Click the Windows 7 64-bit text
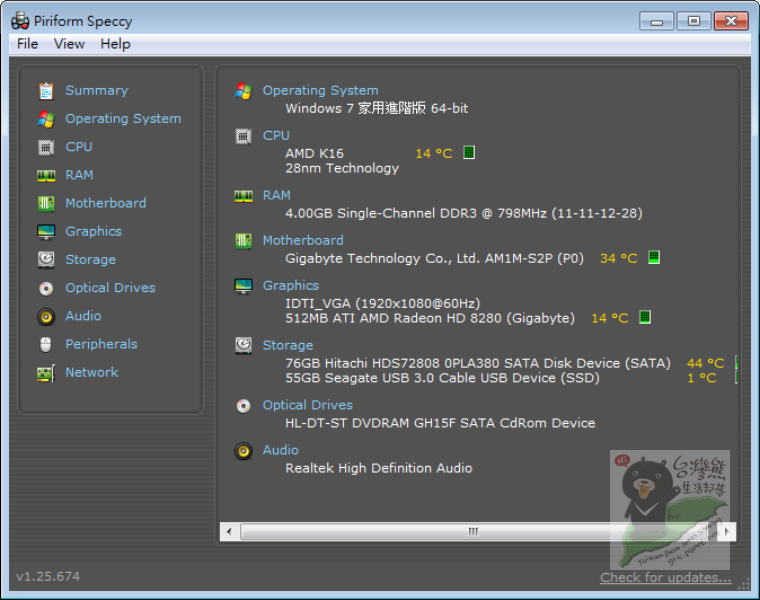Viewport: 760px width, 600px height. point(377,109)
